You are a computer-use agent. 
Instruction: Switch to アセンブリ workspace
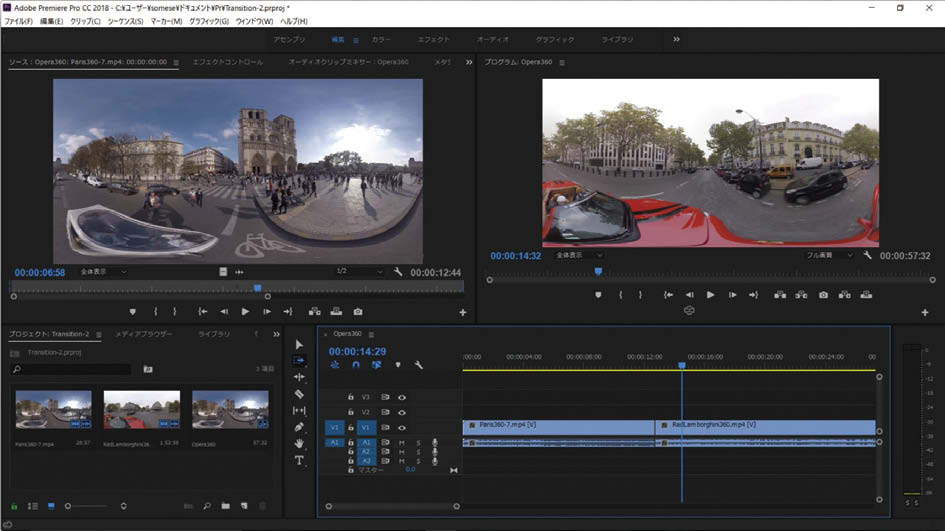289,39
